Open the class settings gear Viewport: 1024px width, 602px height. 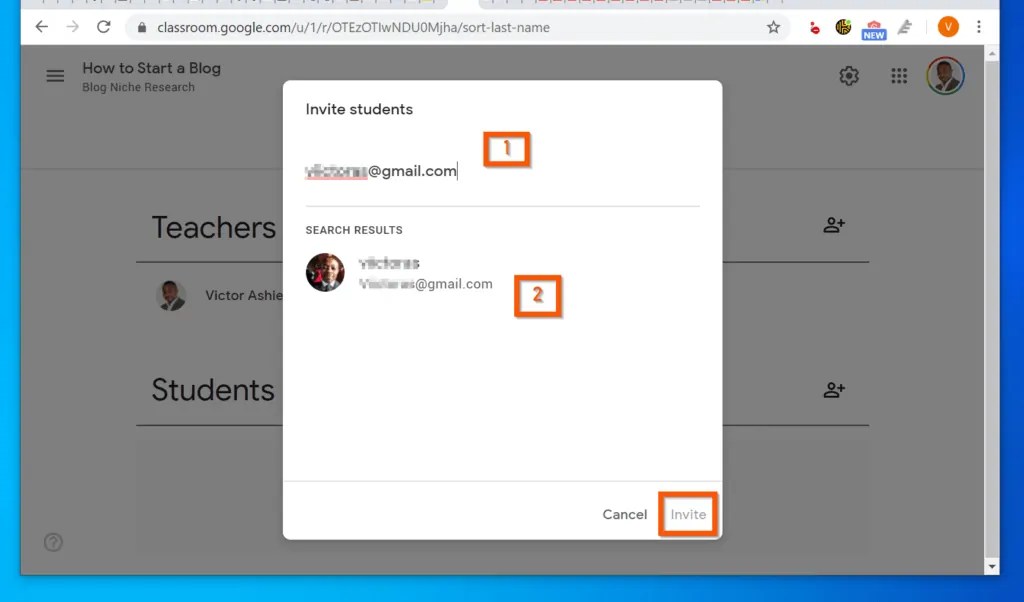coord(848,75)
